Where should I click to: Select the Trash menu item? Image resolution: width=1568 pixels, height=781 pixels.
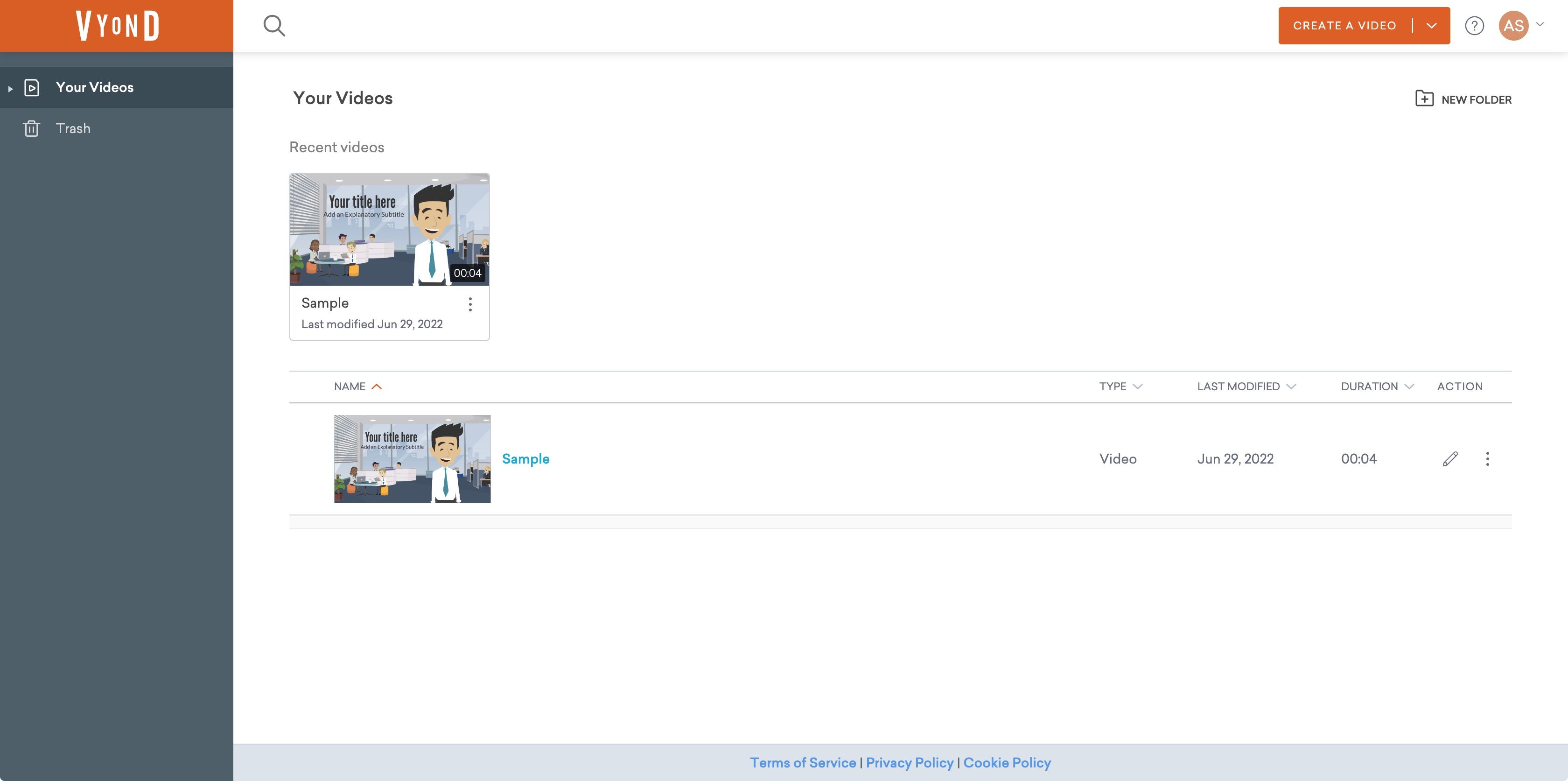click(x=73, y=128)
